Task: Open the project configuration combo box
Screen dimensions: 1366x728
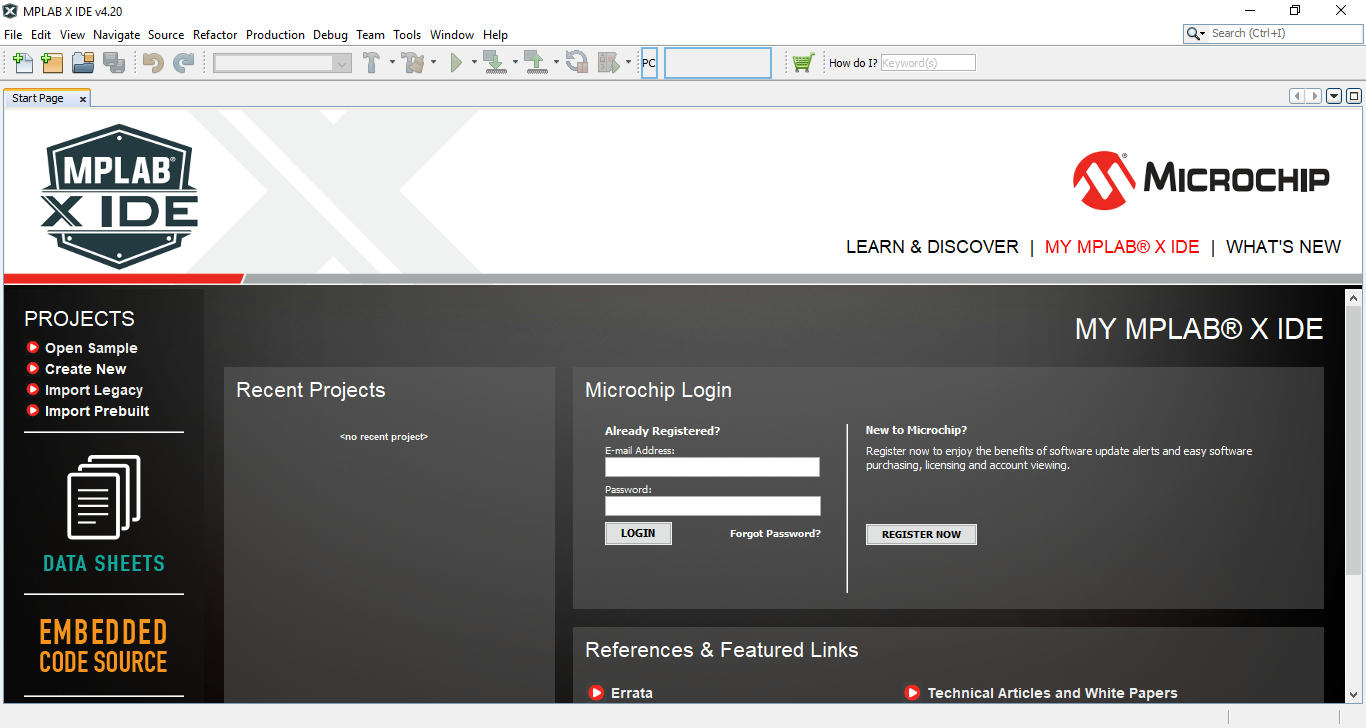Action: click(x=282, y=63)
